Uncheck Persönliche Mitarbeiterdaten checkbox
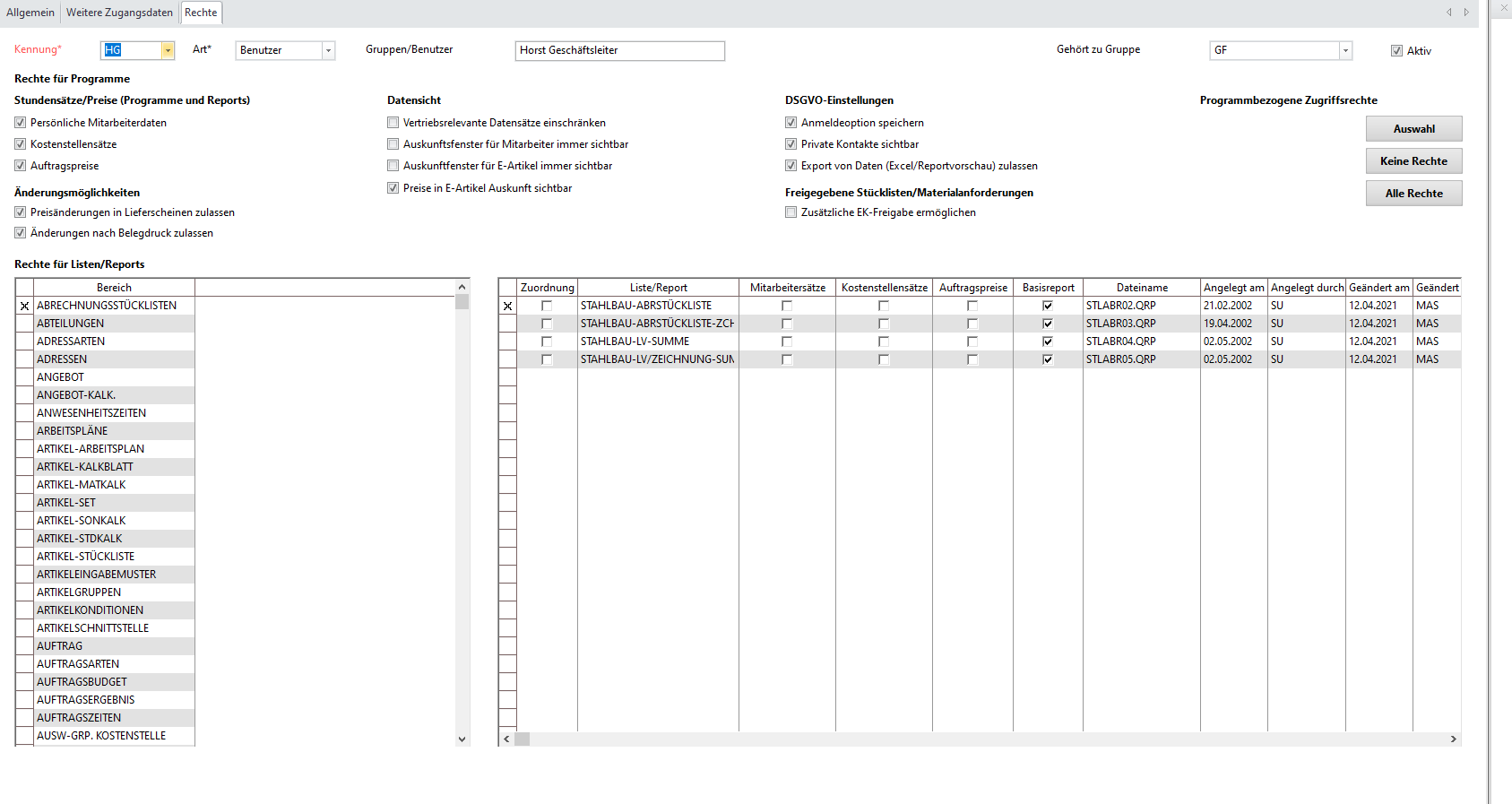 click(21, 123)
